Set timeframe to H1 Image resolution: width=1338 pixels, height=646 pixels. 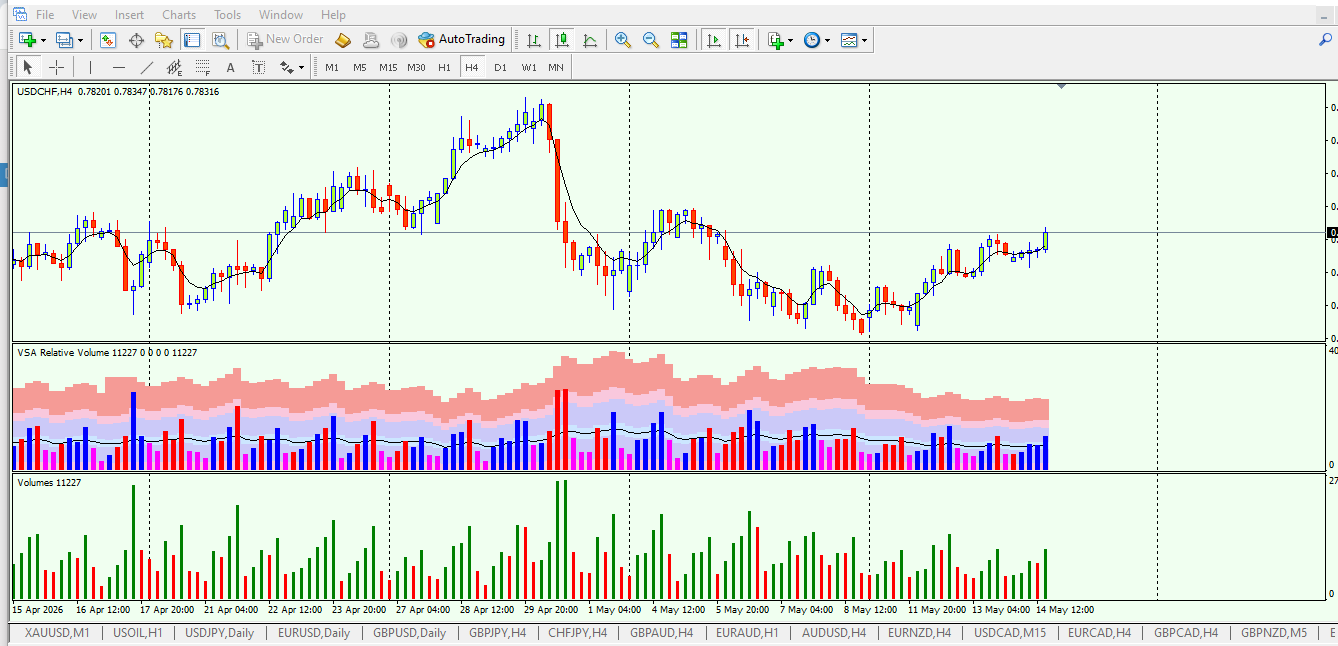(x=444, y=68)
